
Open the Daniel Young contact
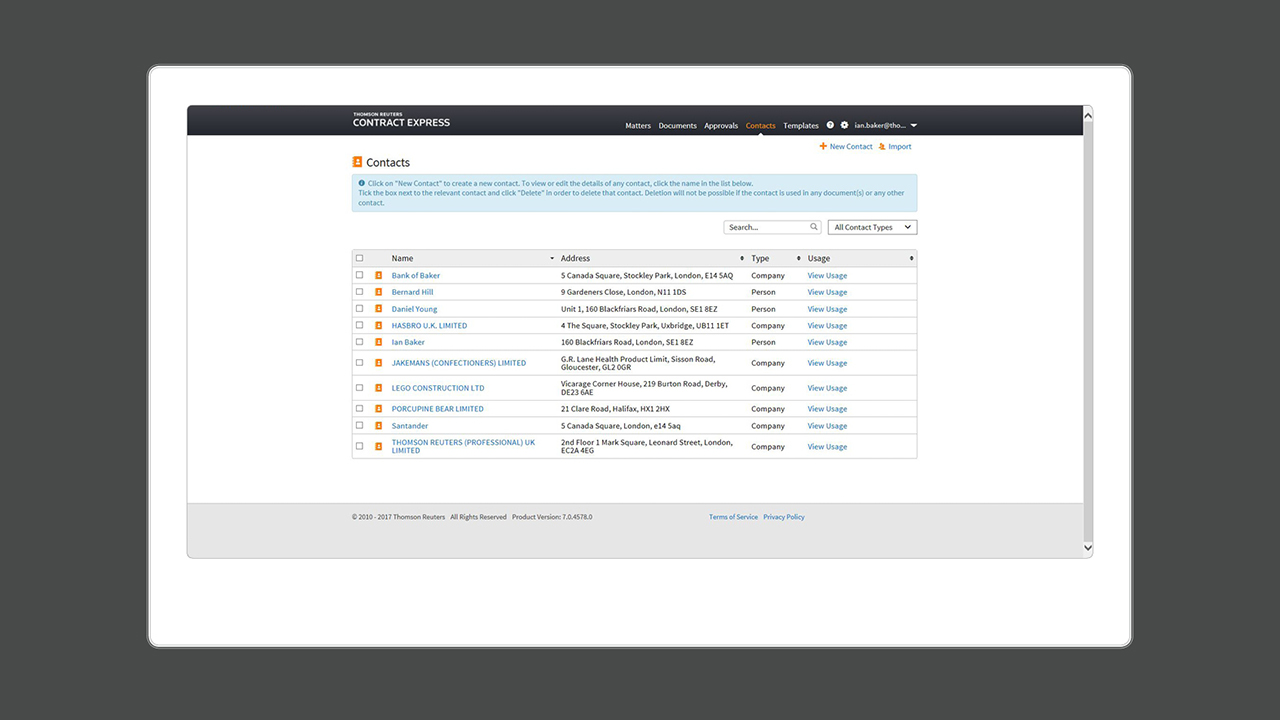(x=415, y=309)
